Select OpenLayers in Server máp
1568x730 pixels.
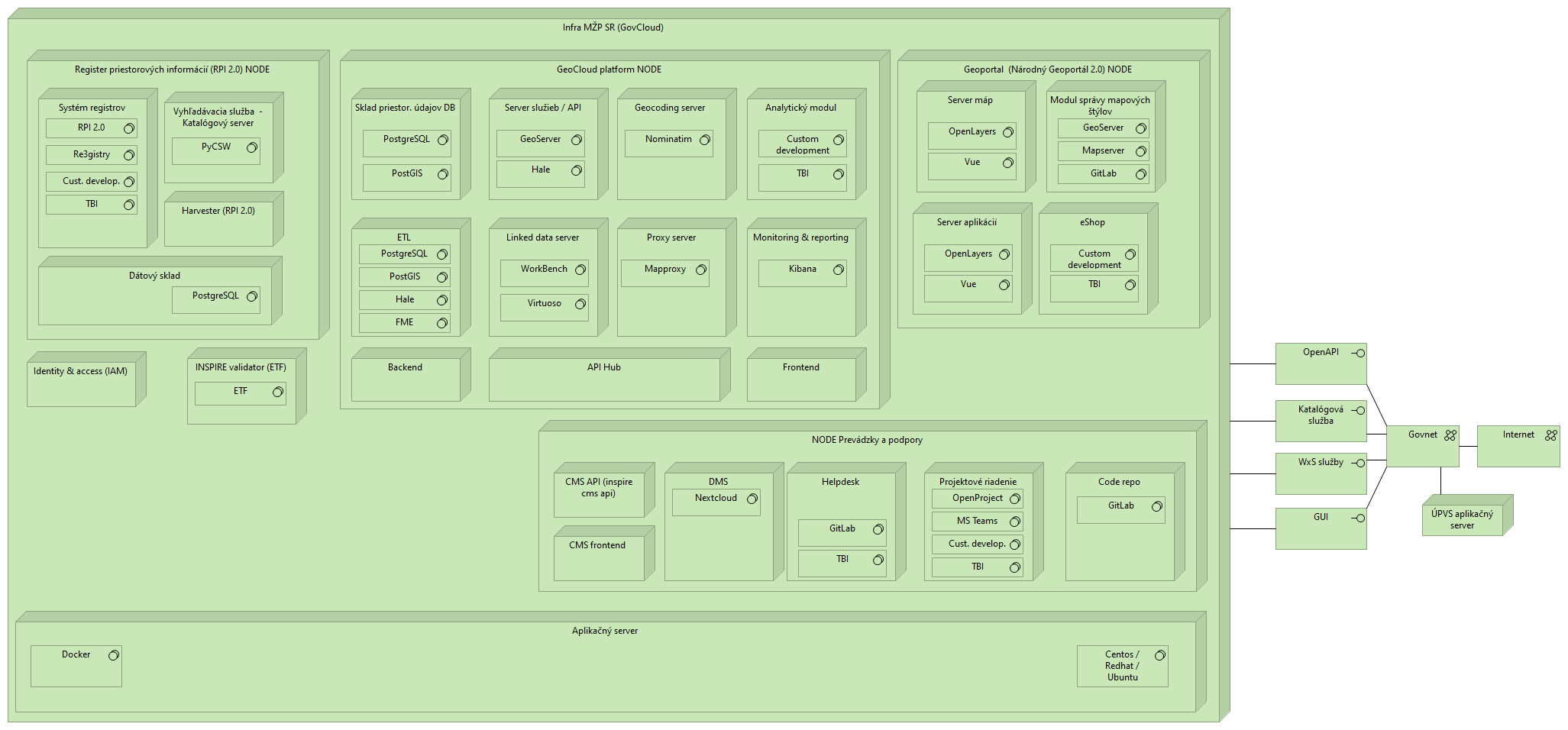click(972, 135)
